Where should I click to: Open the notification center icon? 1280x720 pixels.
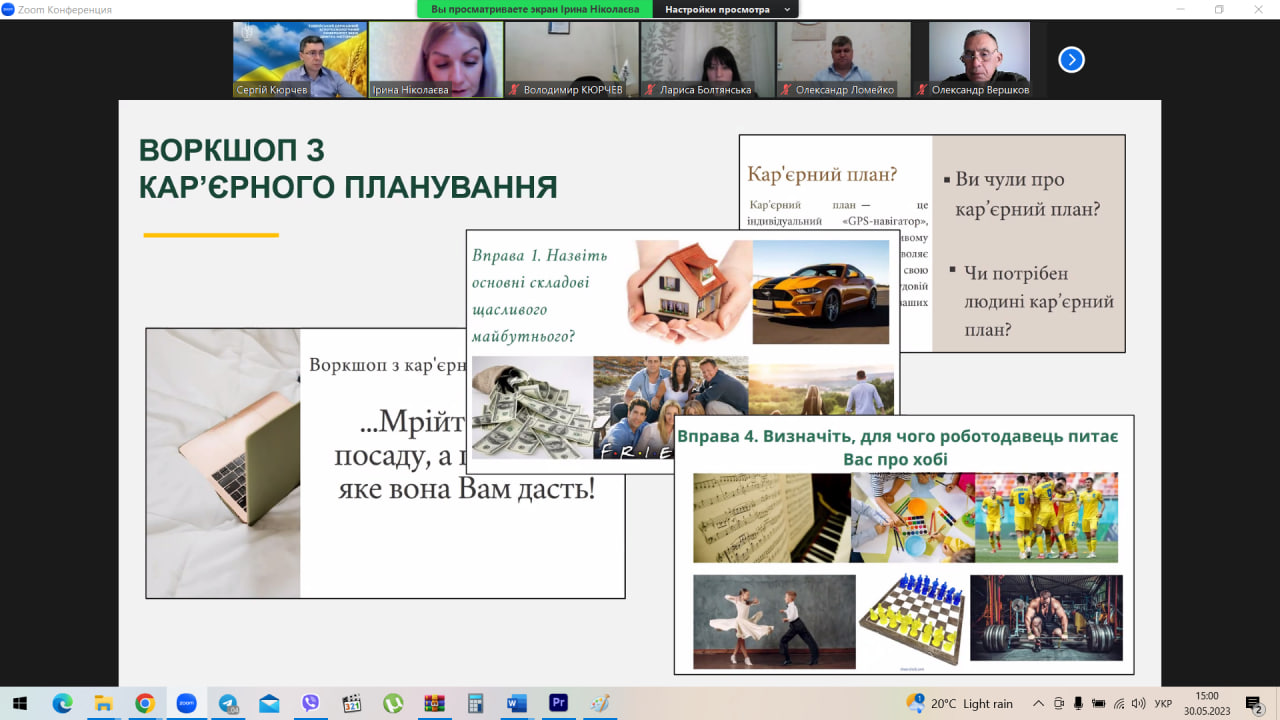point(1253,704)
